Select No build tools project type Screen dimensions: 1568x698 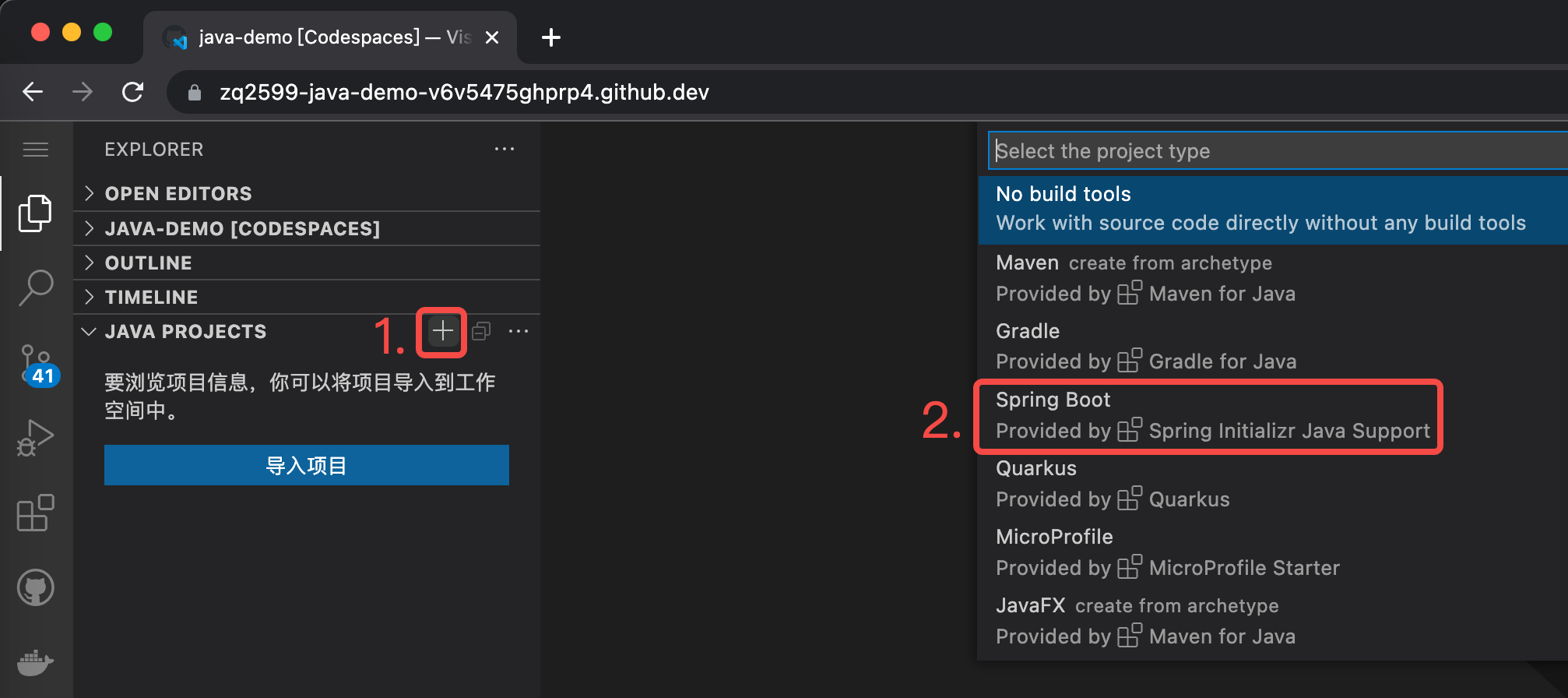tap(1273, 209)
